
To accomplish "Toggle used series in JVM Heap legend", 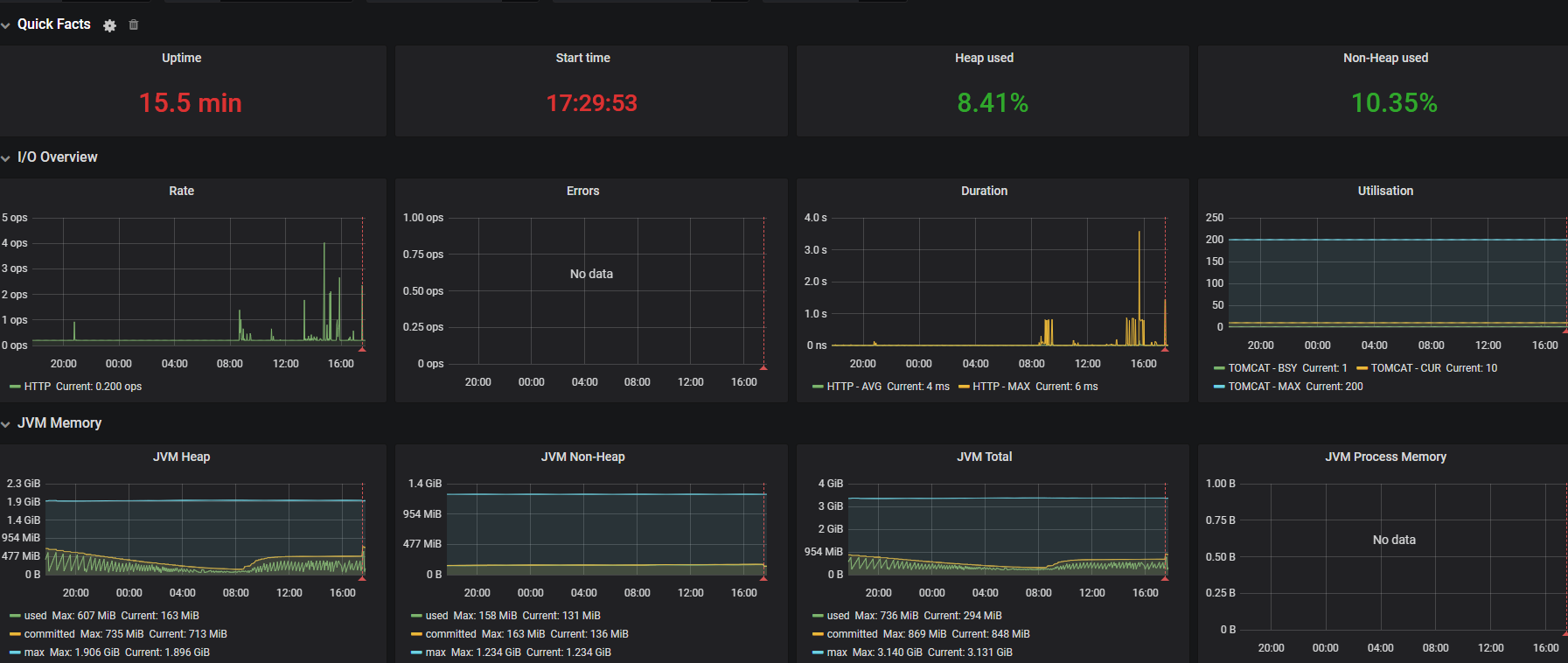I will [x=36, y=616].
